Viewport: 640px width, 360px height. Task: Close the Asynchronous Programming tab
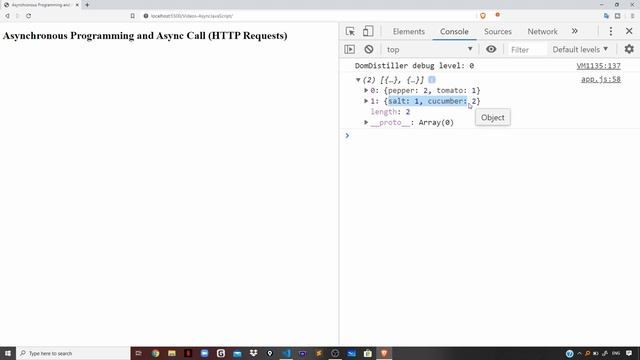coord(77,5)
